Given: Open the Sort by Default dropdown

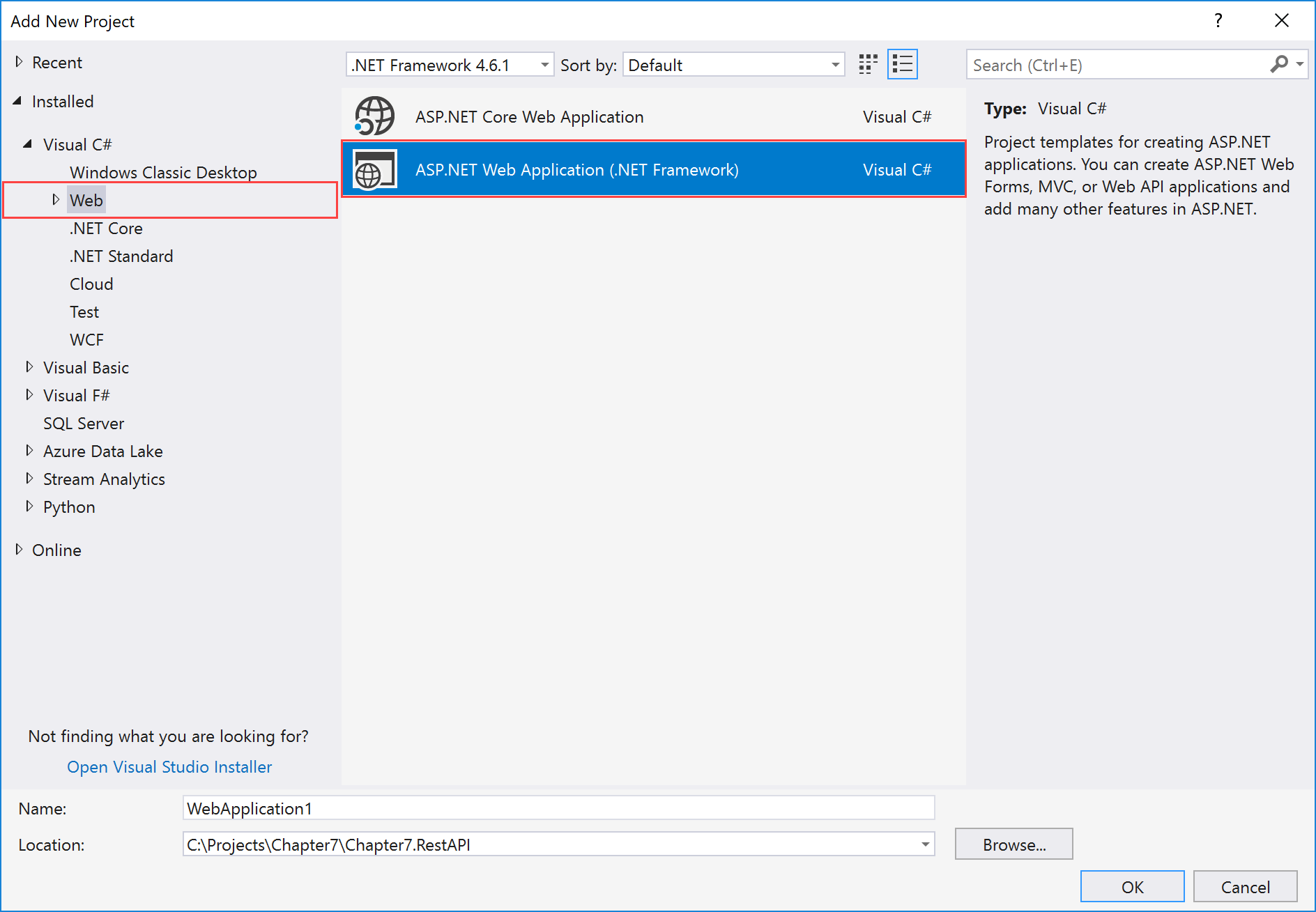Looking at the screenshot, I should point(835,65).
